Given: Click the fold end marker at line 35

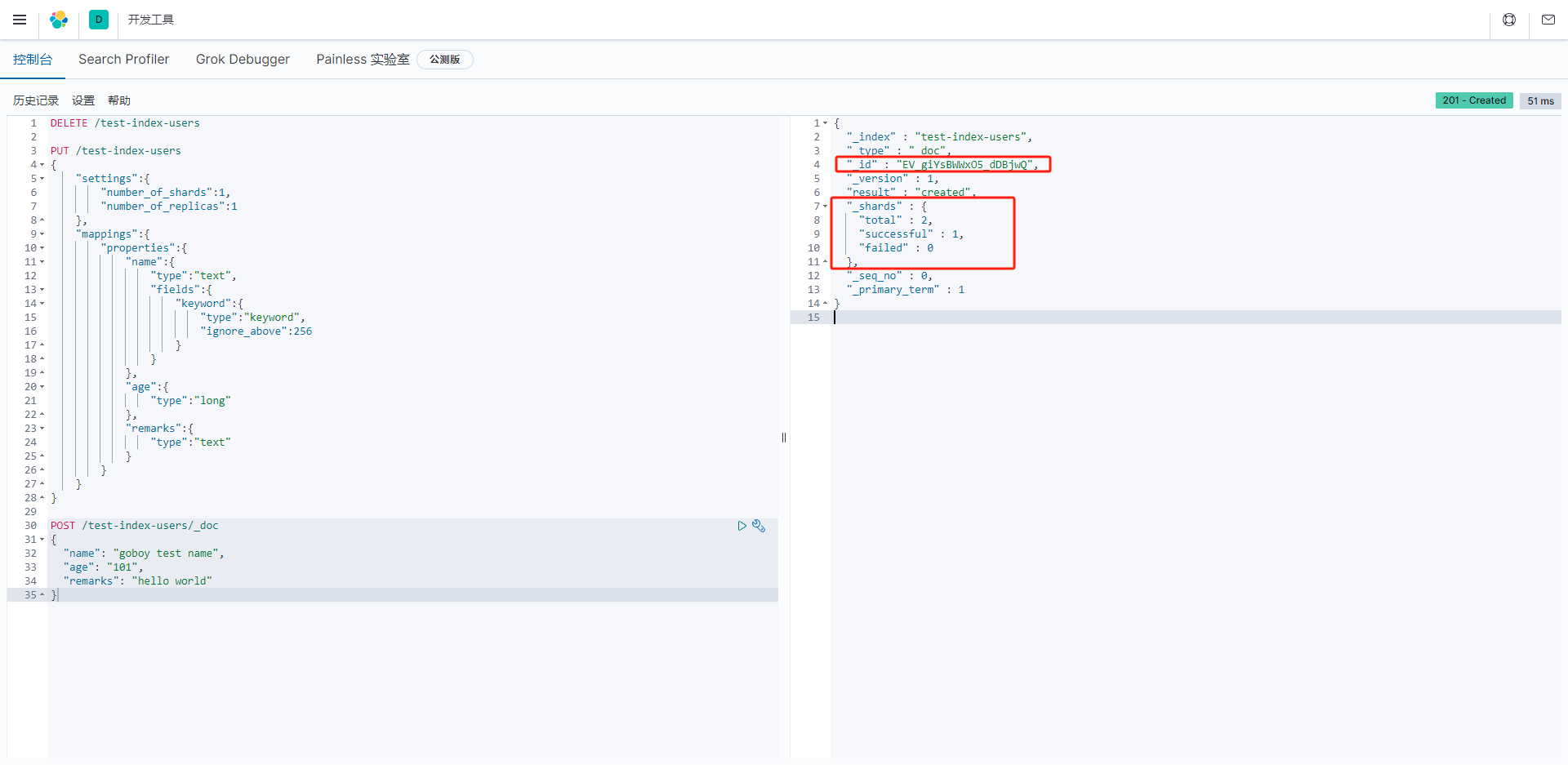Looking at the screenshot, I should coord(42,595).
